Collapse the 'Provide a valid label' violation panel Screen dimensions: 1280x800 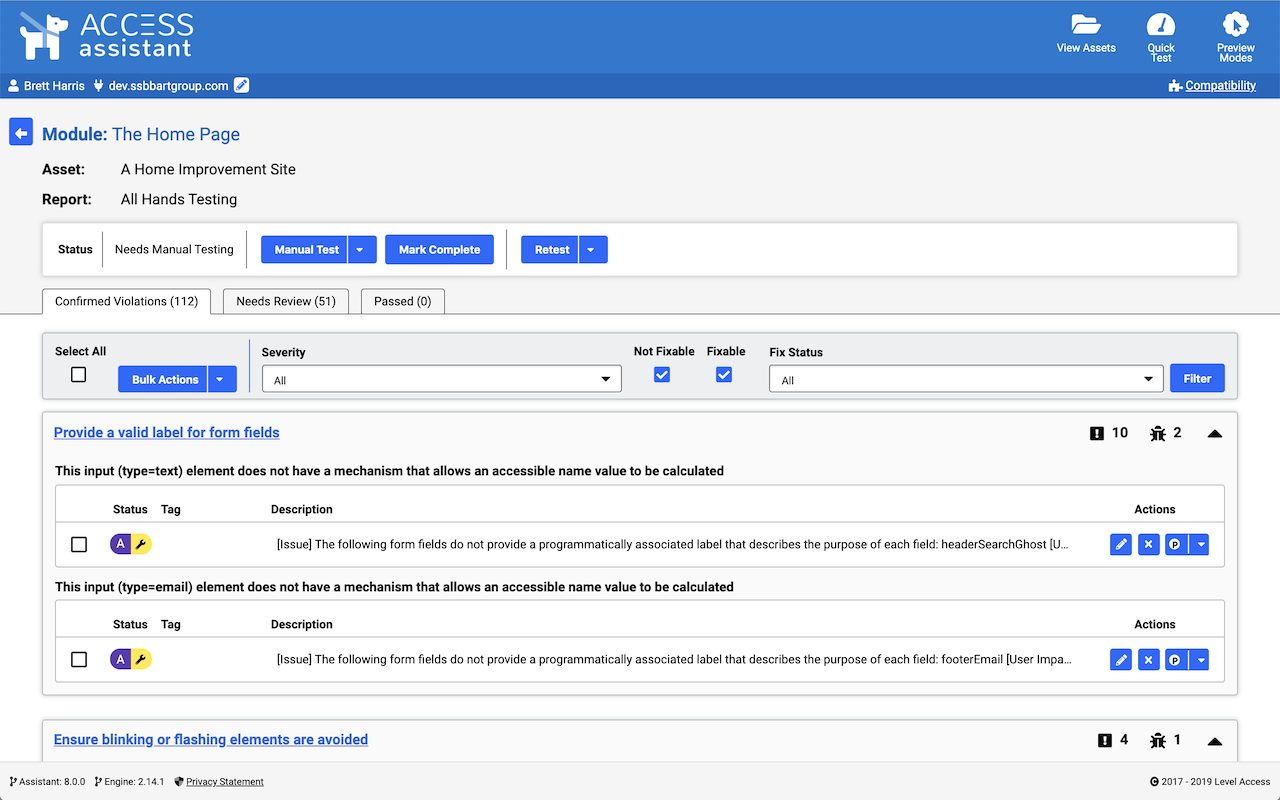1214,433
